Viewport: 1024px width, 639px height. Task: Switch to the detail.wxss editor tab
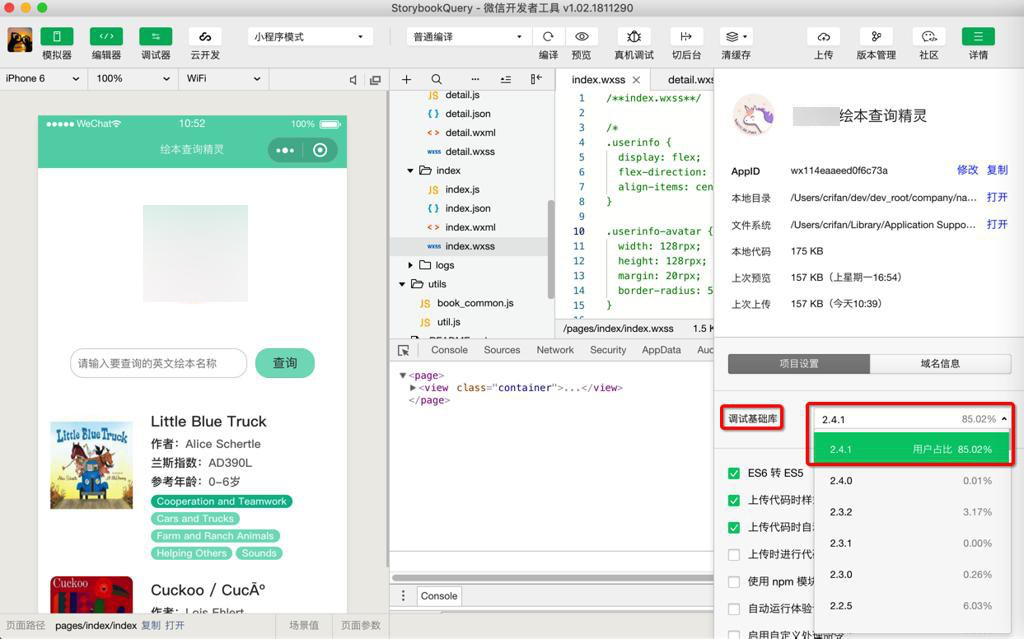[x=690, y=80]
